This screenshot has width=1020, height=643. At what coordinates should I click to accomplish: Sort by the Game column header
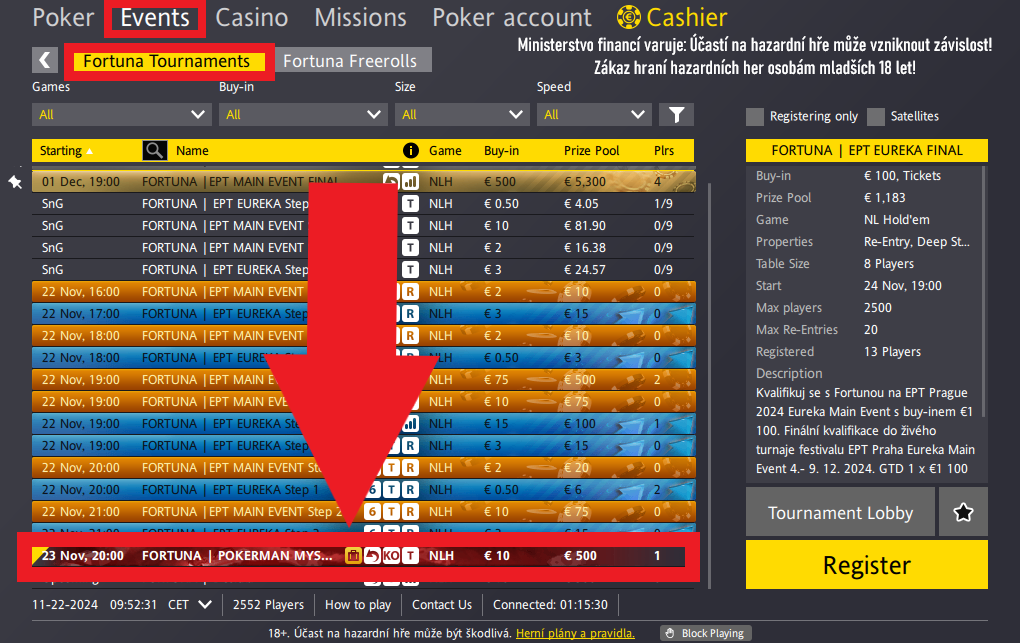[445, 150]
